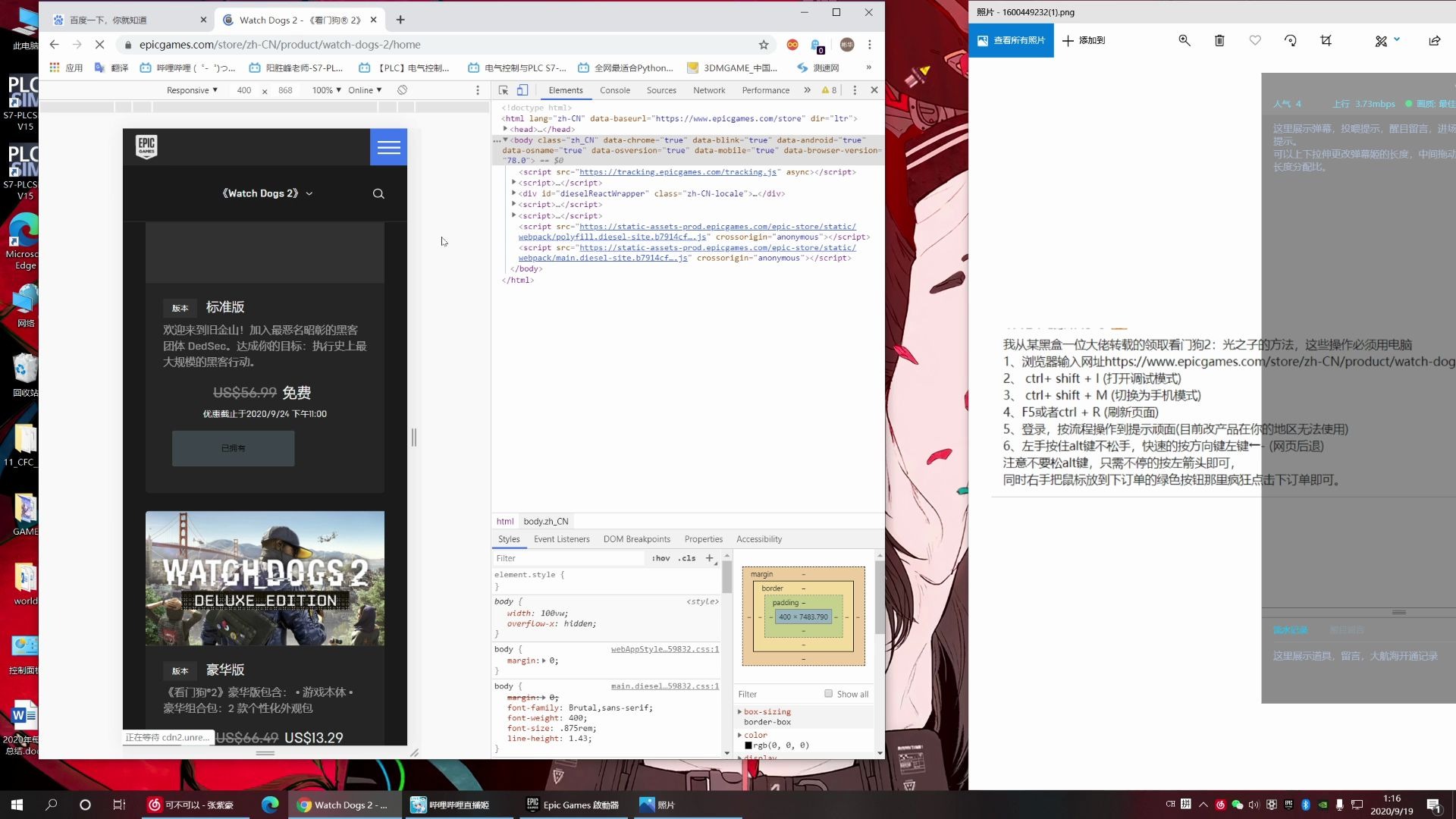This screenshot has height=819, width=1456.
Task: Rotate the photo in Photos app
Action: 1291,41
